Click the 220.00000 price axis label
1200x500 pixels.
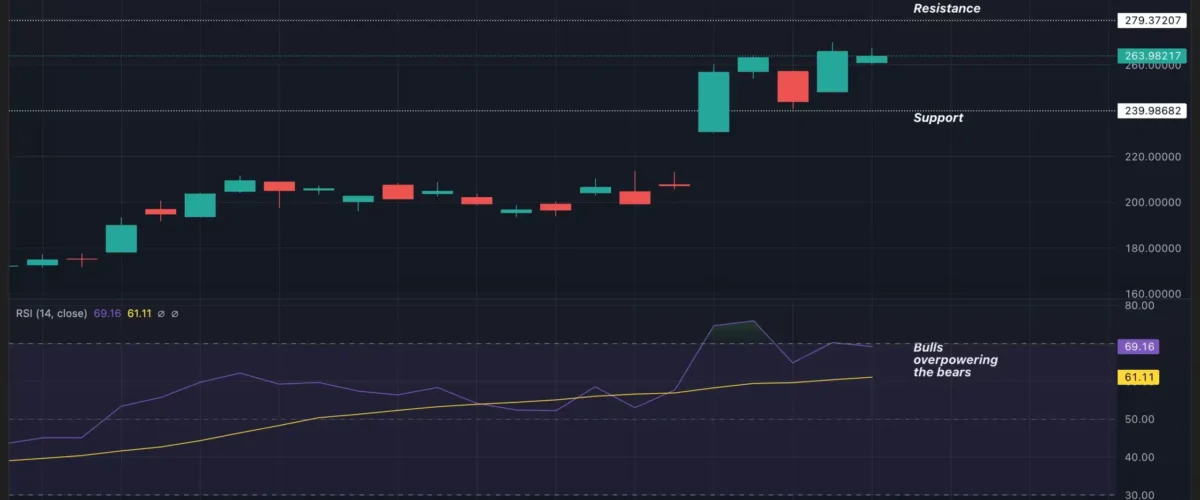tap(1151, 157)
